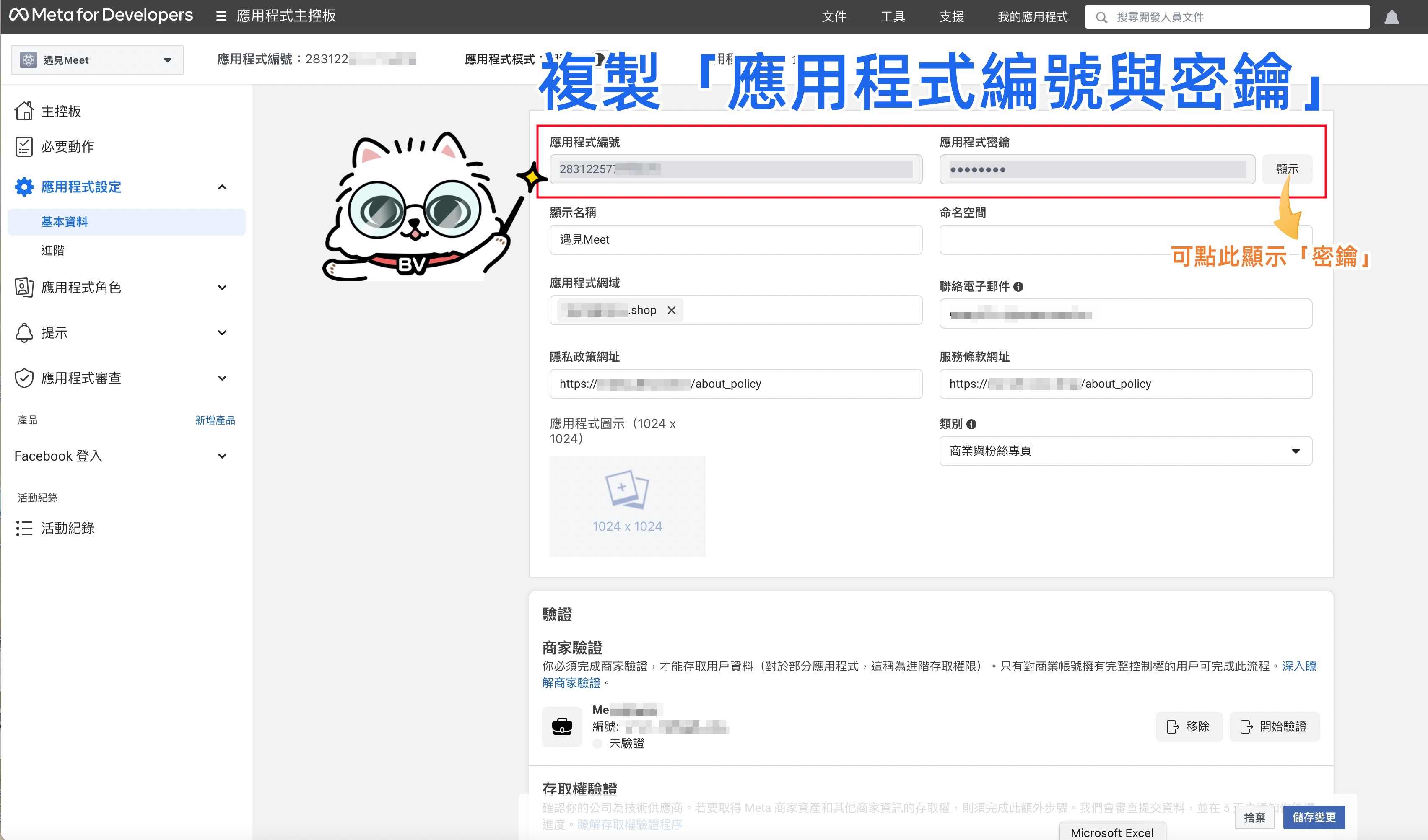Open the 類別 dropdown showing 商業與粉絲專頁
The height and width of the screenshot is (840, 1428).
pyautogui.click(x=1125, y=451)
